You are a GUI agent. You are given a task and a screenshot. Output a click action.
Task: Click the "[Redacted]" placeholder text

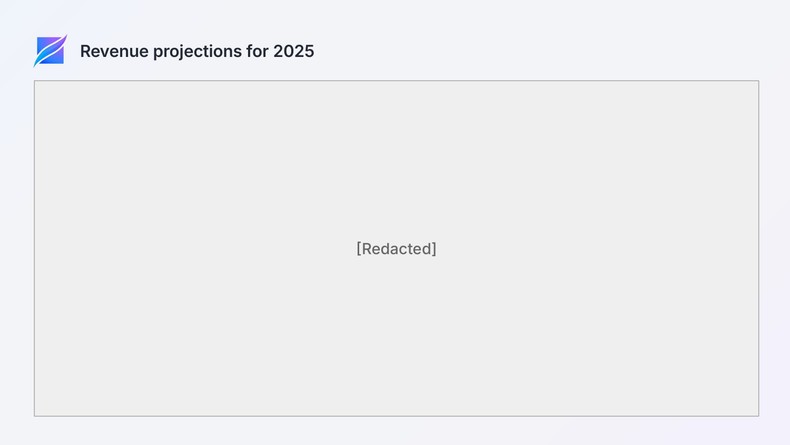point(396,249)
